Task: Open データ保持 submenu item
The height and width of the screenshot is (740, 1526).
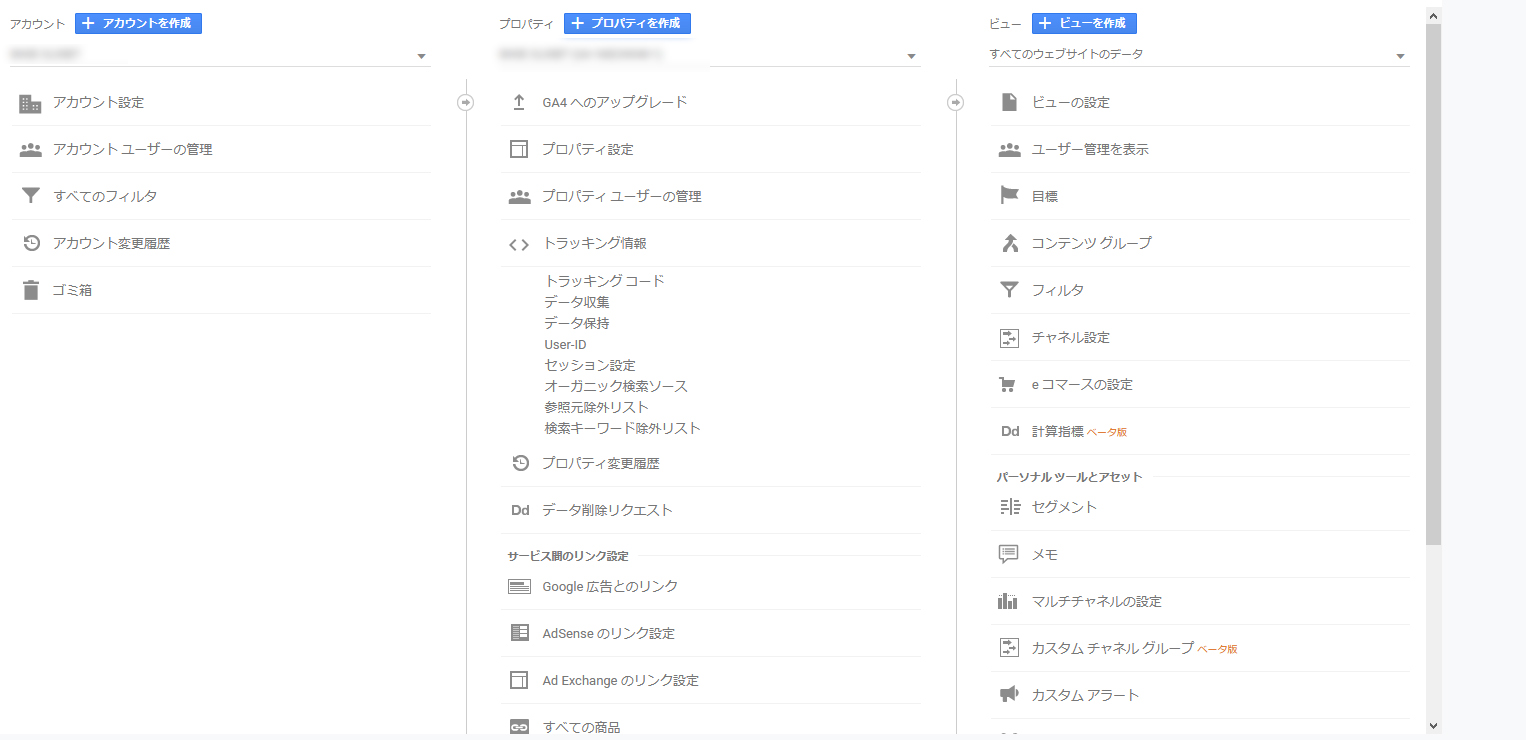Action: coord(577,323)
